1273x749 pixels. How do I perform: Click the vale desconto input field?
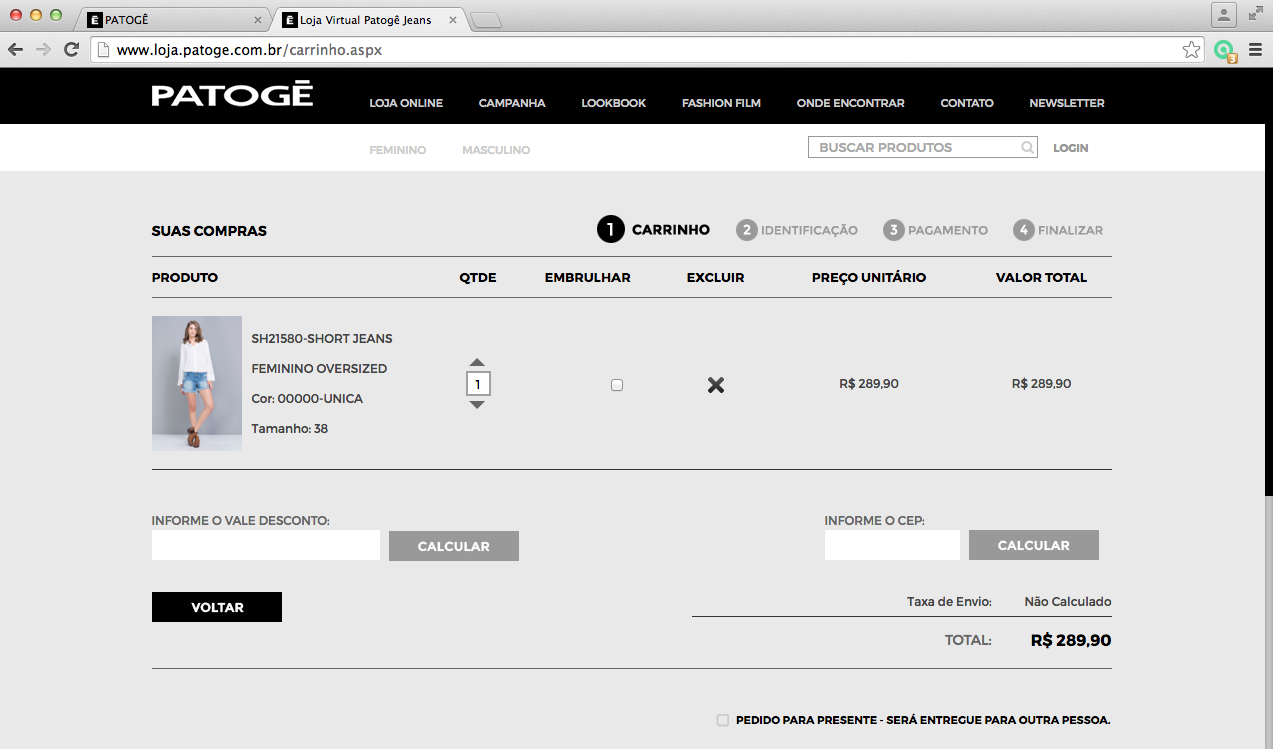266,545
